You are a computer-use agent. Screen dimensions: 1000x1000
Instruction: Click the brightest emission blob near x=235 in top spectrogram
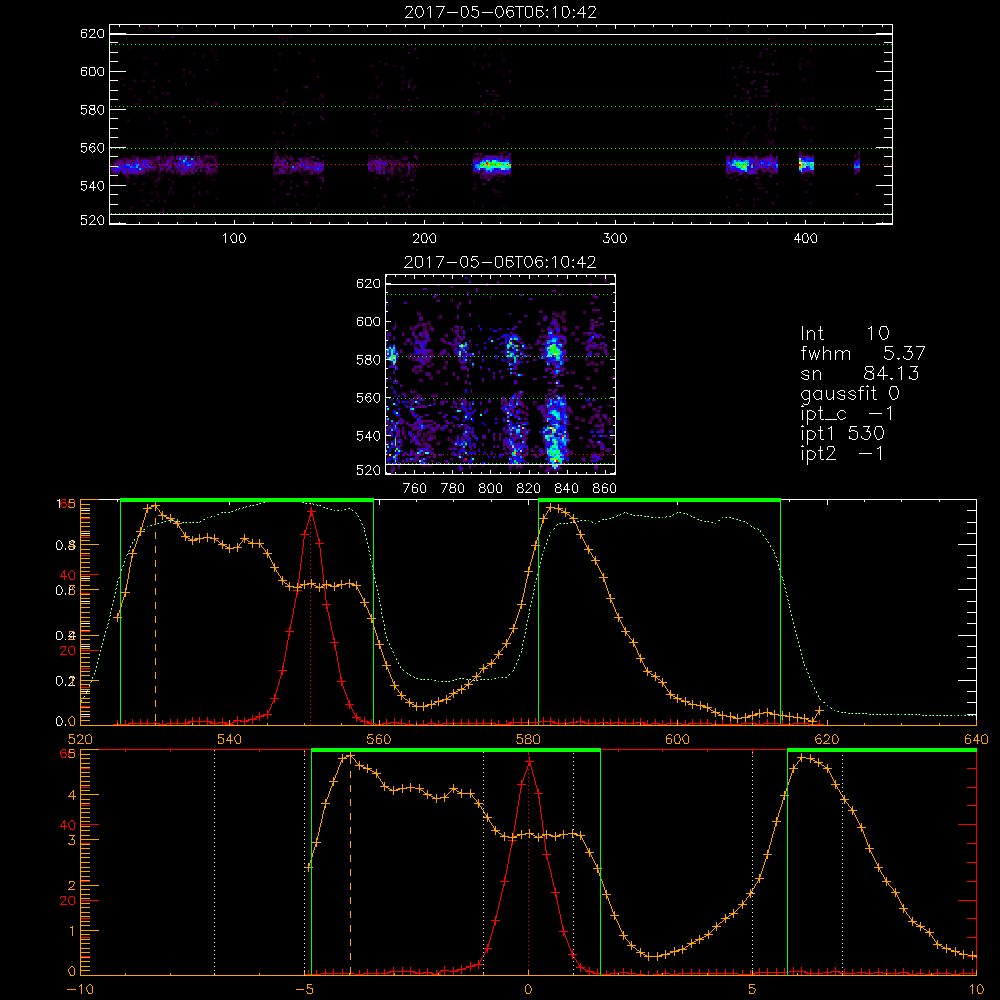click(492, 165)
